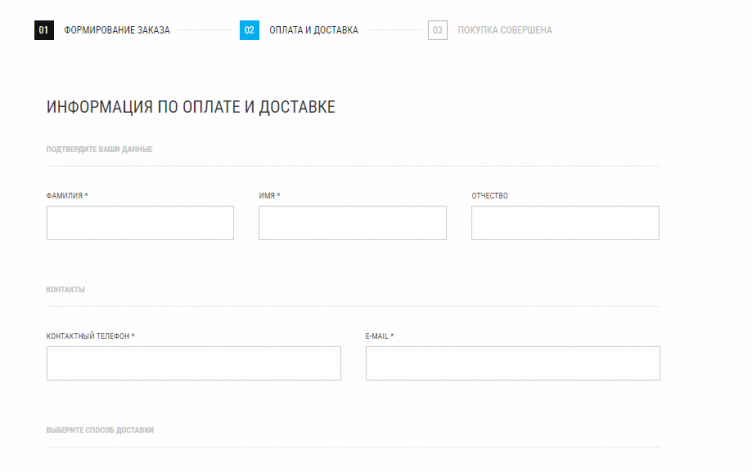Click the Контакты section header
752x472 pixels.
point(65,290)
